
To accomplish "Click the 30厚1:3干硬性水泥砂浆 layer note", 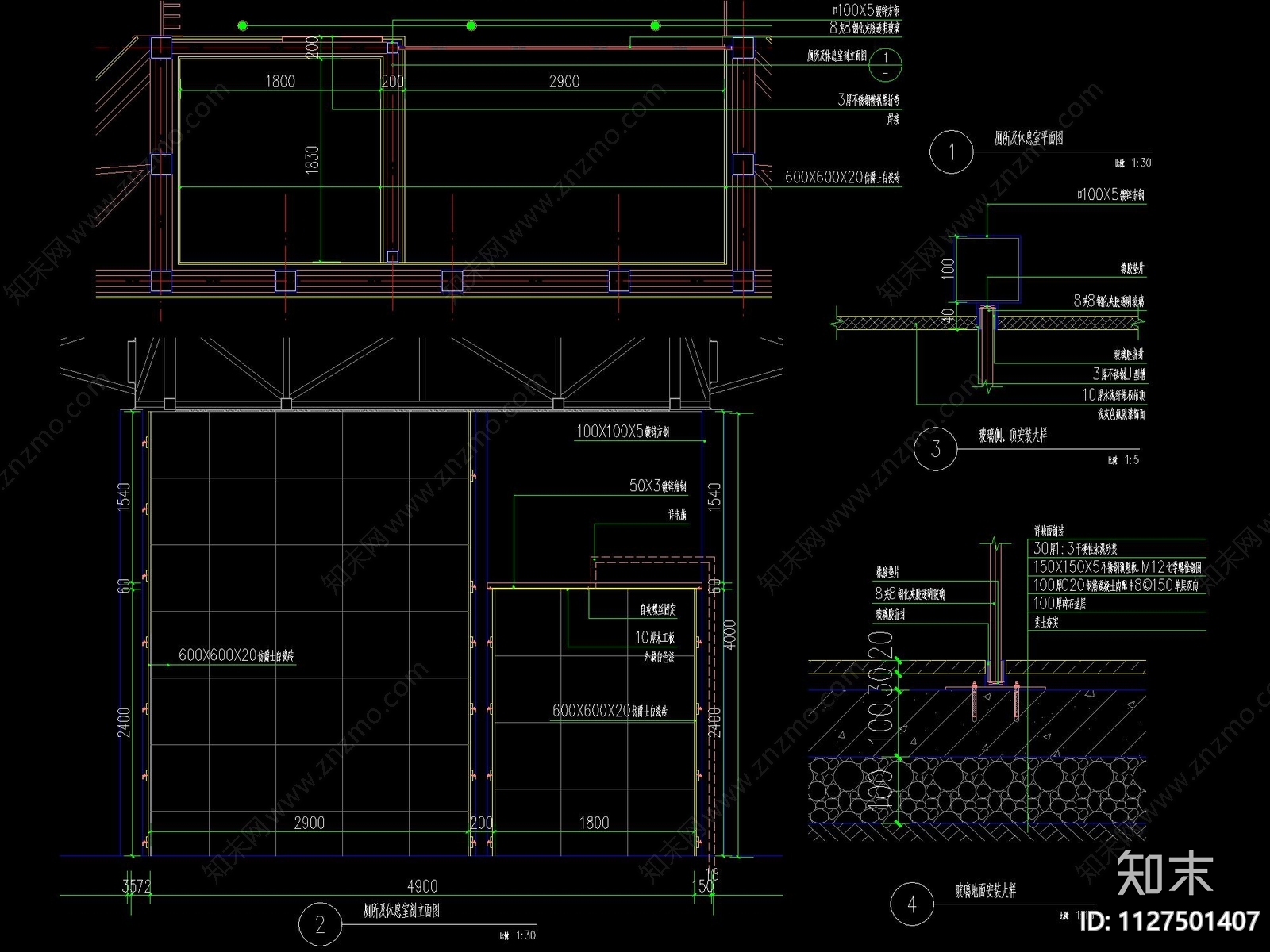I will [x=1076, y=548].
